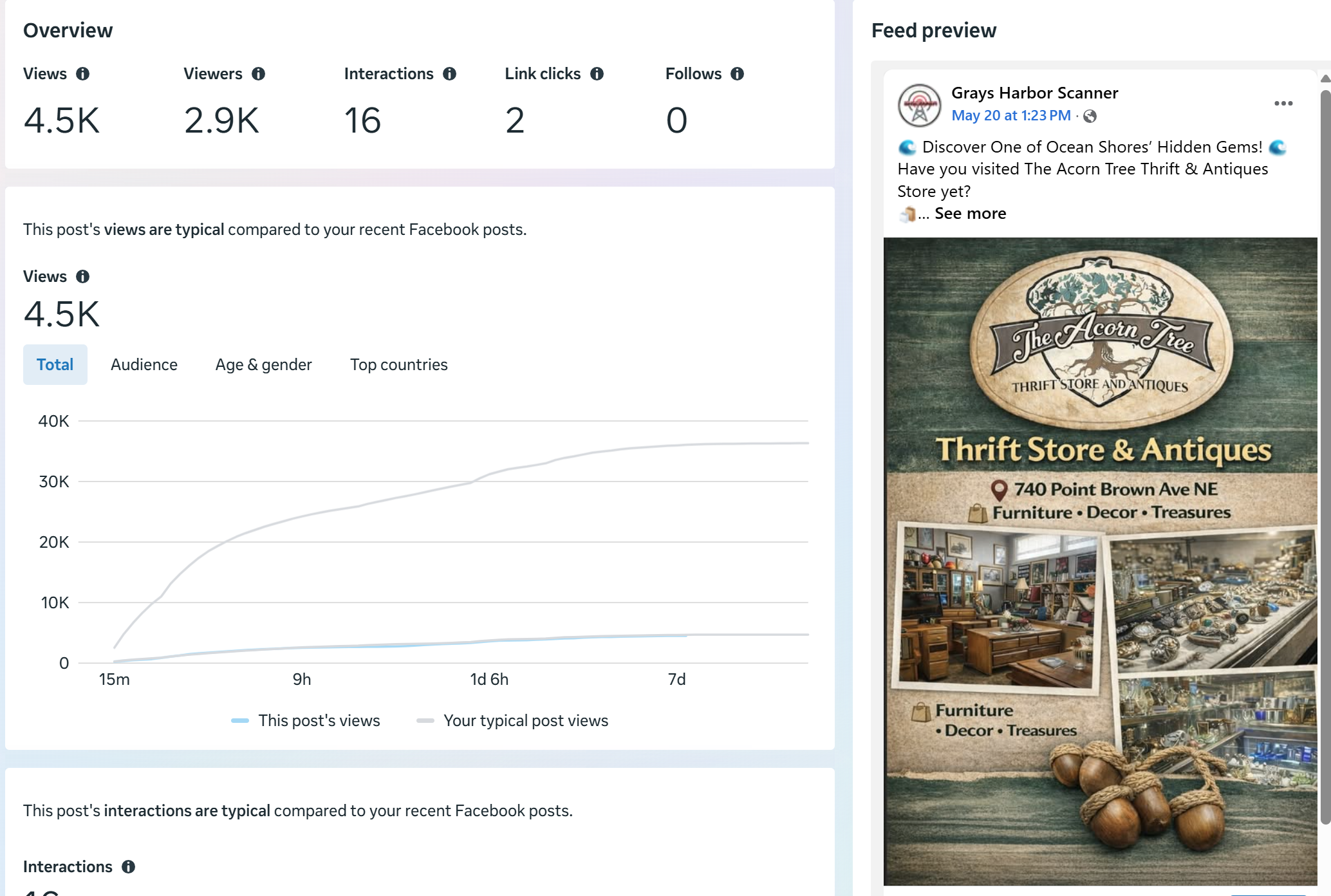Click the info icon beside the Views chart heading
Screen dimensions: 1331x896
click(x=82, y=277)
